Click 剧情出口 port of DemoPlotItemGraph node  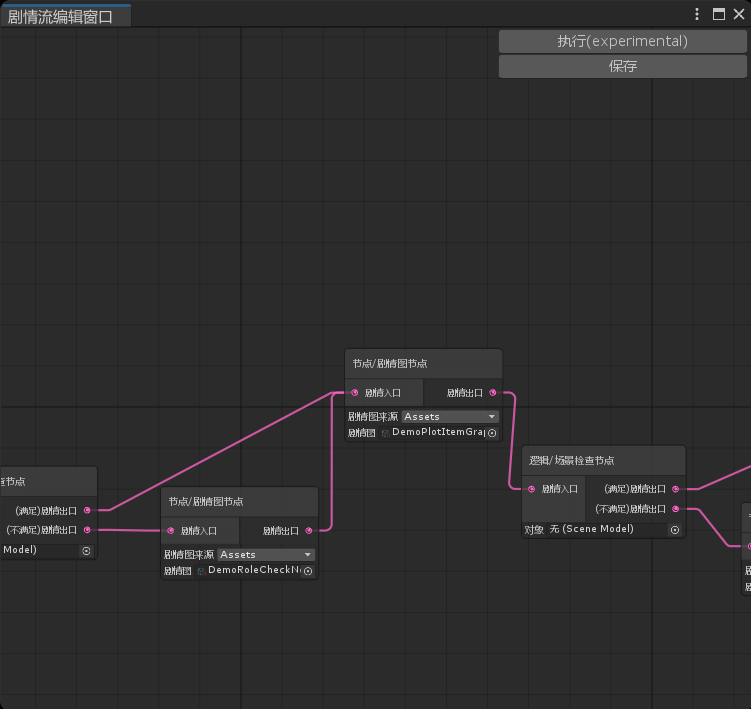[493, 393]
